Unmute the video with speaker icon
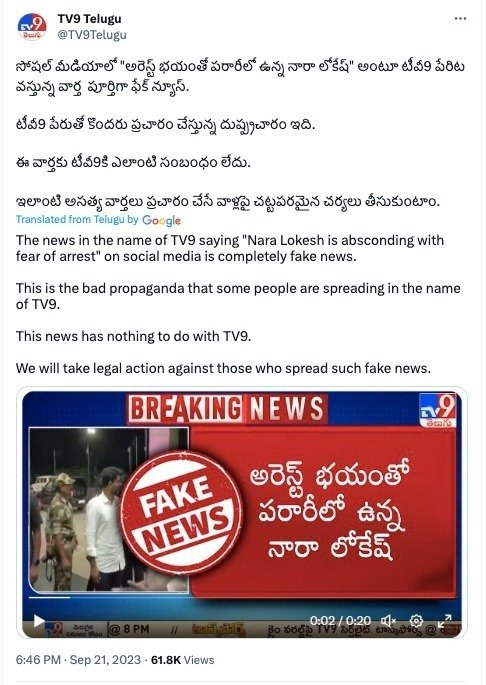 [x=388, y=620]
